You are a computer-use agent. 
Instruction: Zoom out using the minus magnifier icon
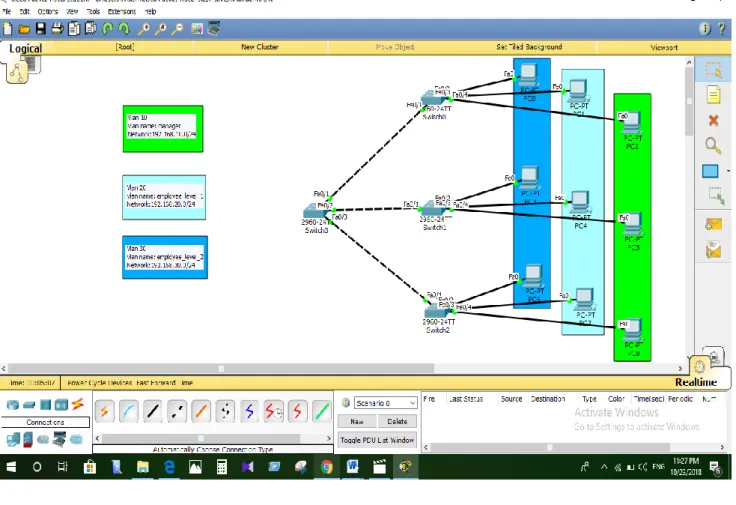pos(177,29)
